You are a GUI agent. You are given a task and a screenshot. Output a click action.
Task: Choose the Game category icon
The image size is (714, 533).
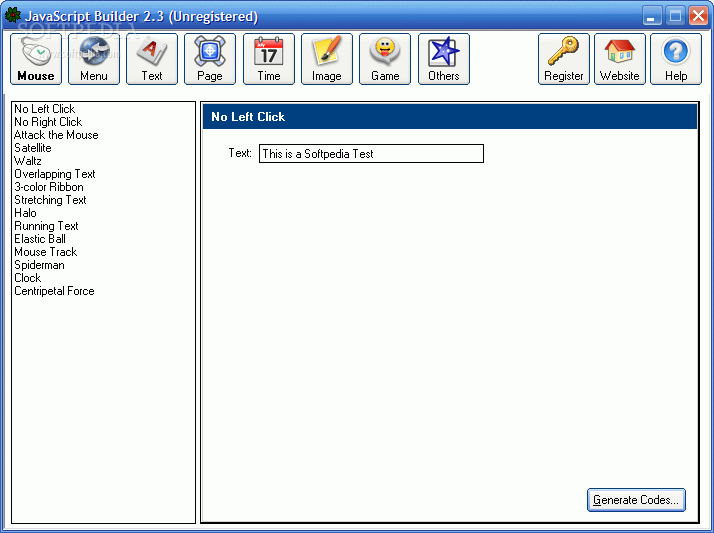pyautogui.click(x=385, y=59)
